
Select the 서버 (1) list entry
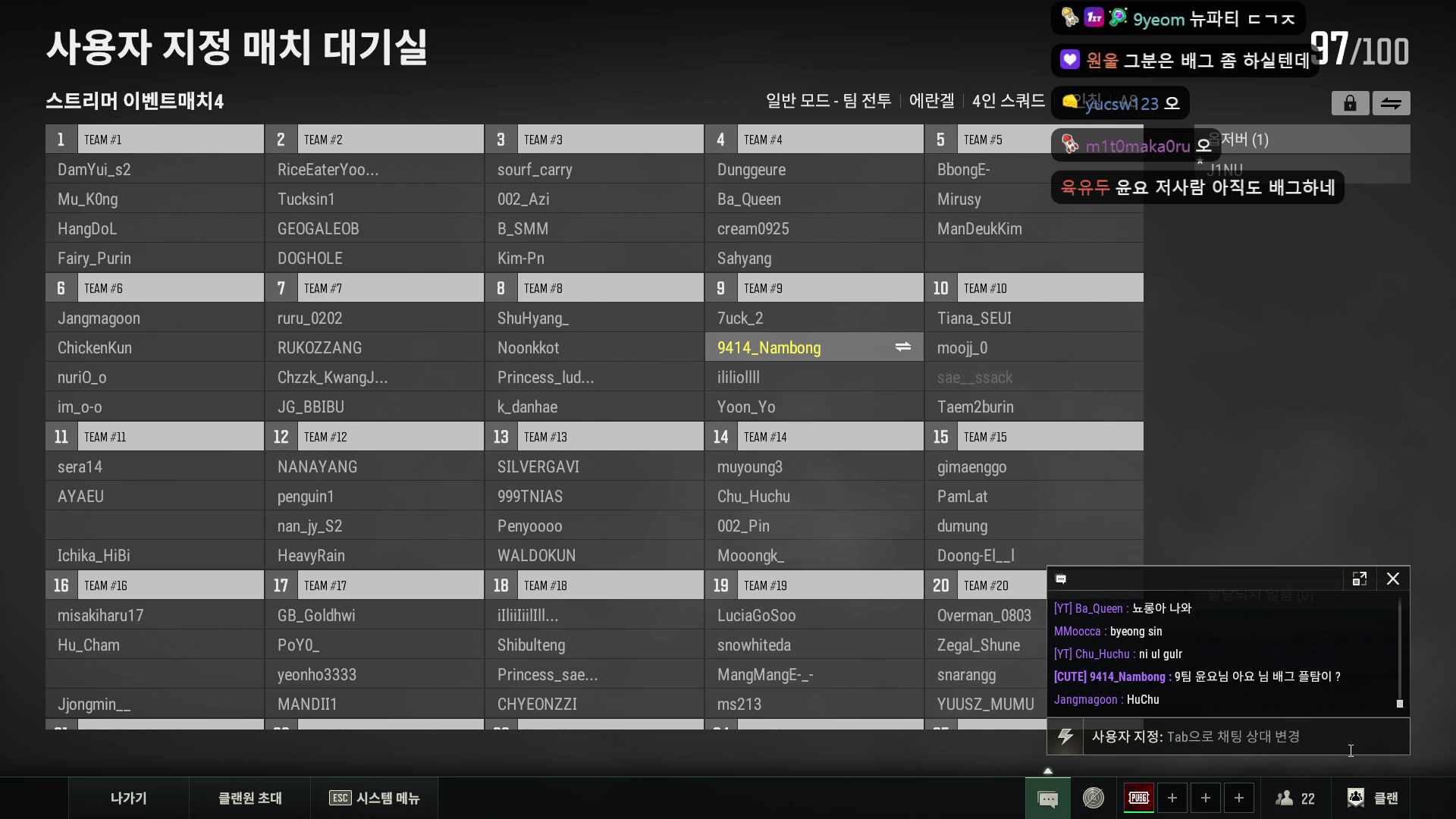click(x=1244, y=140)
